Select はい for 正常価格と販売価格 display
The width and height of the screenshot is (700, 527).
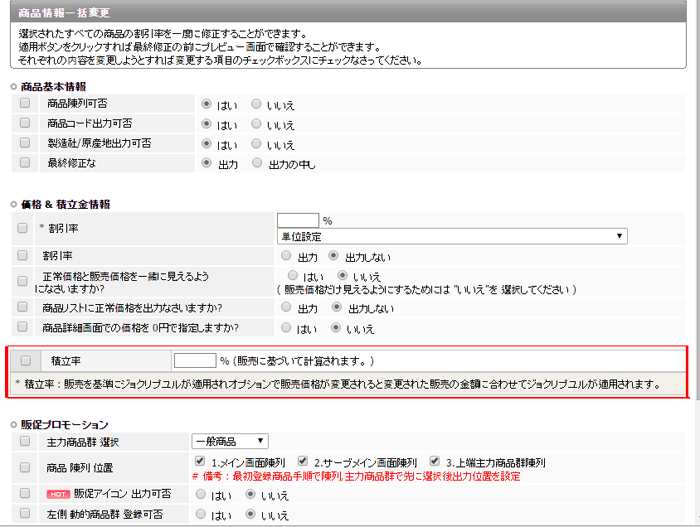(293, 274)
